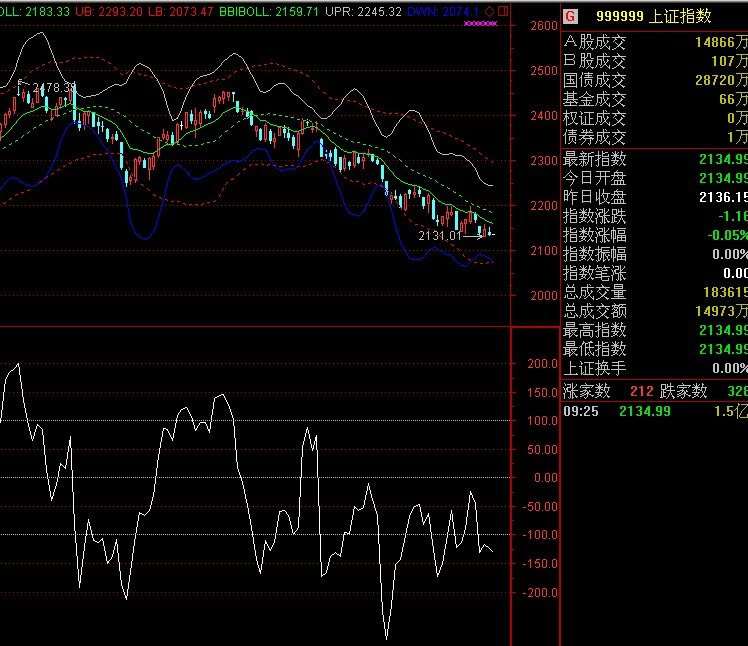This screenshot has width=748, height=646.
Task: Select the A股成交 row
Action: tap(654, 42)
